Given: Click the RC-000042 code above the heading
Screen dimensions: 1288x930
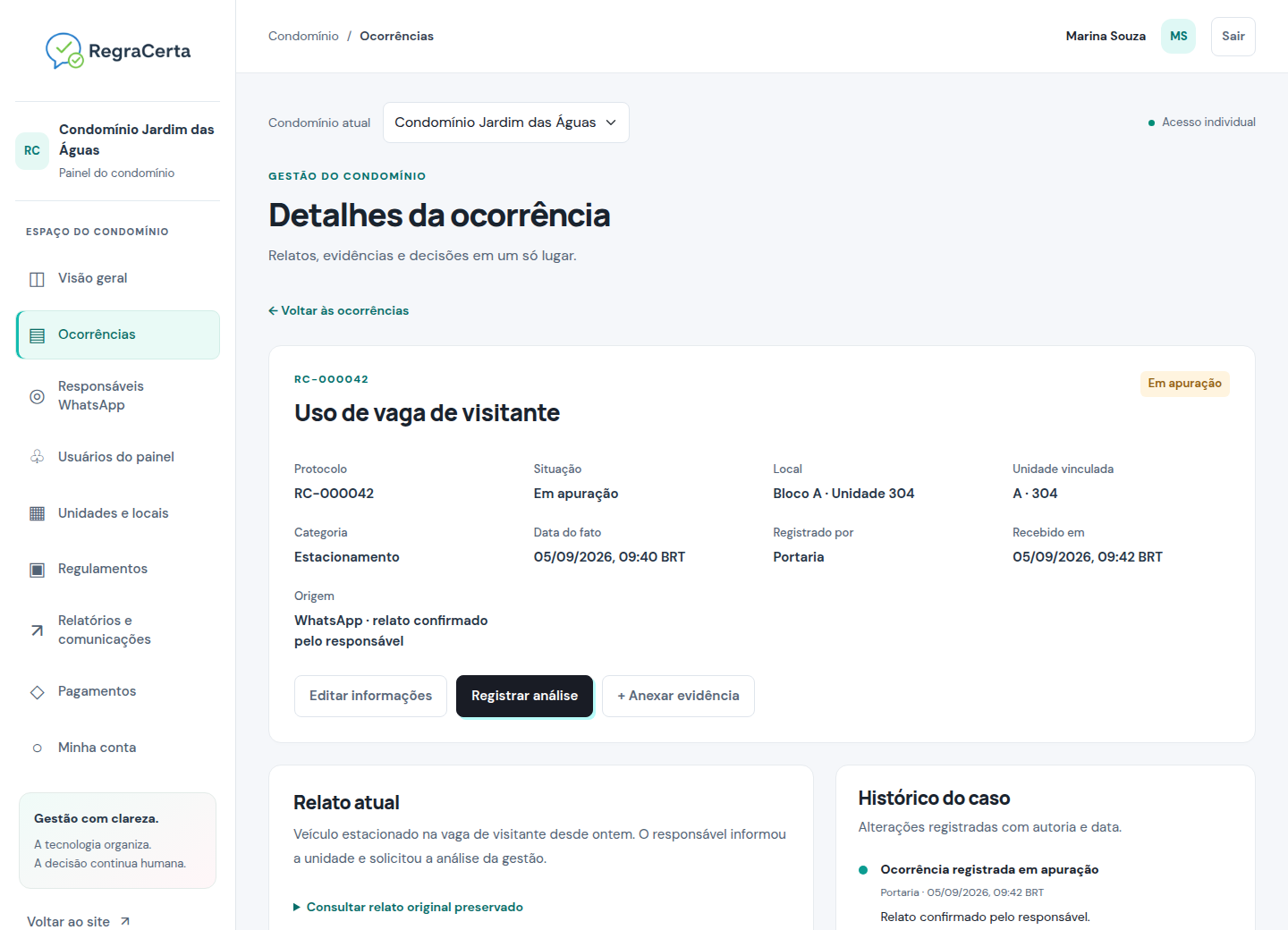Looking at the screenshot, I should pyautogui.click(x=331, y=379).
